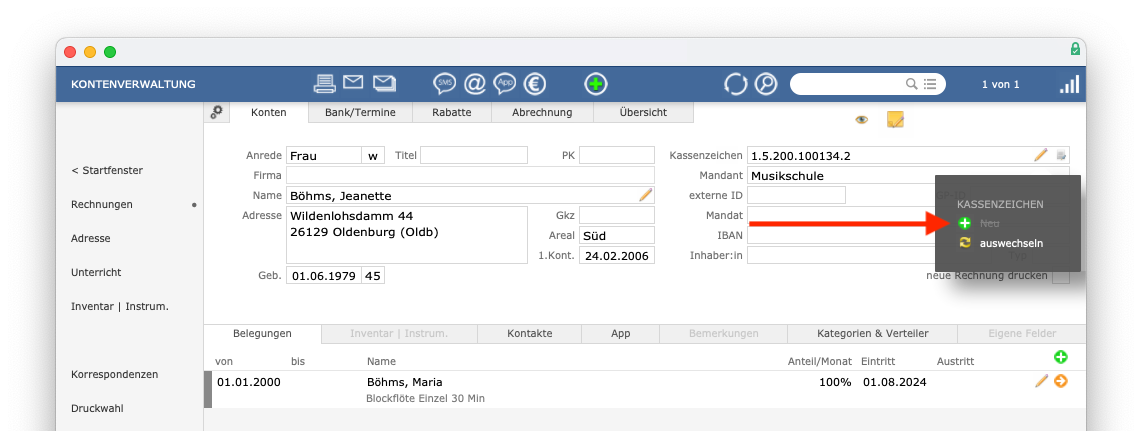Select the Kontakte lower tab
This screenshot has height=431, width=1142.
(x=529, y=333)
